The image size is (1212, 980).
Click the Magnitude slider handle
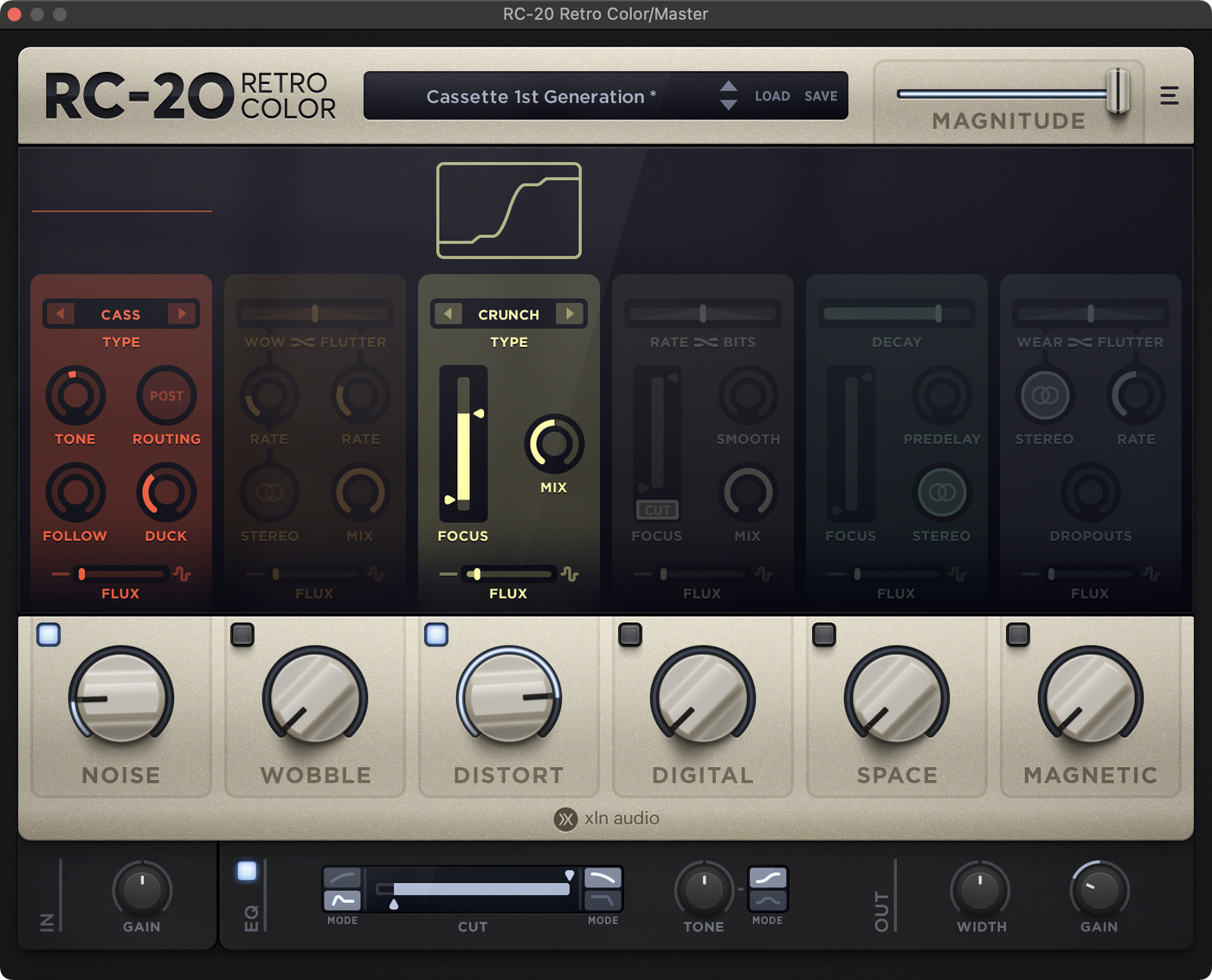pyautogui.click(x=1118, y=91)
